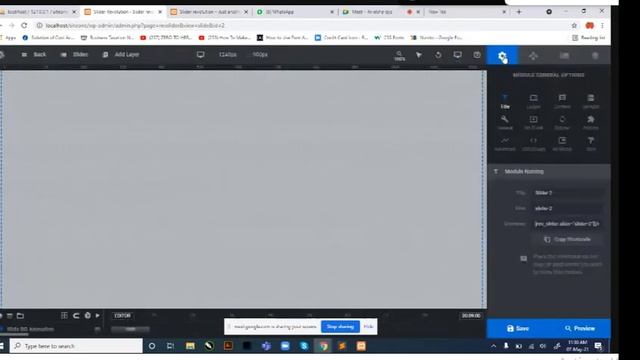Image resolution: width=640 pixels, height=360 pixels.
Task: Click the Title field containing Slider 2
Action: pyautogui.click(x=567, y=193)
